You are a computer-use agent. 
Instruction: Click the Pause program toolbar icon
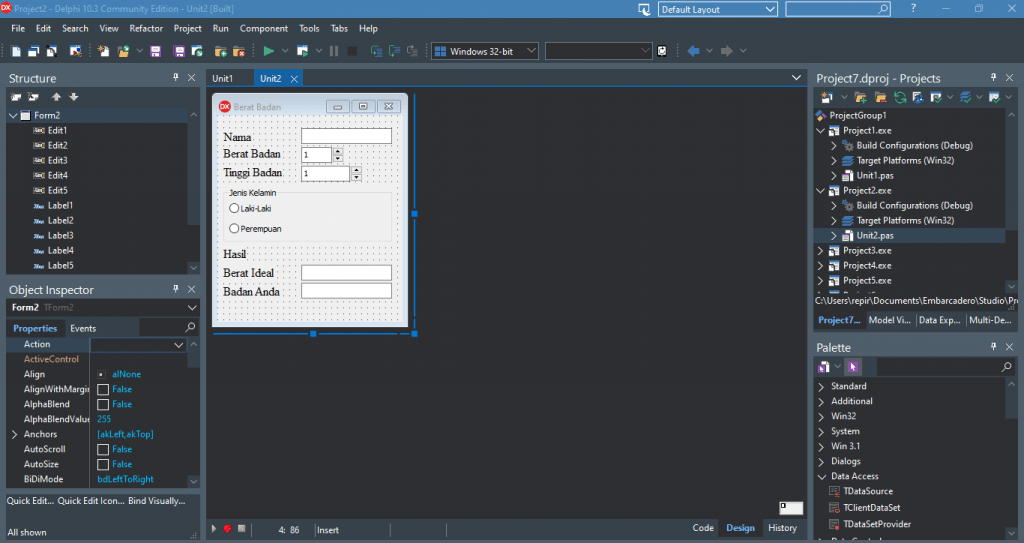coord(334,51)
